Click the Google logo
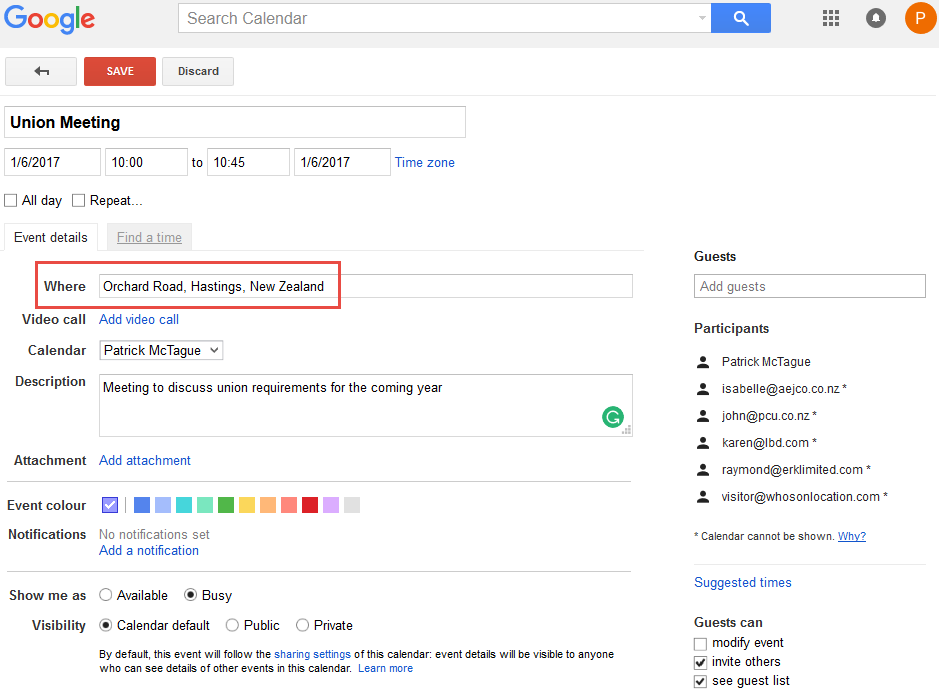 [49, 19]
